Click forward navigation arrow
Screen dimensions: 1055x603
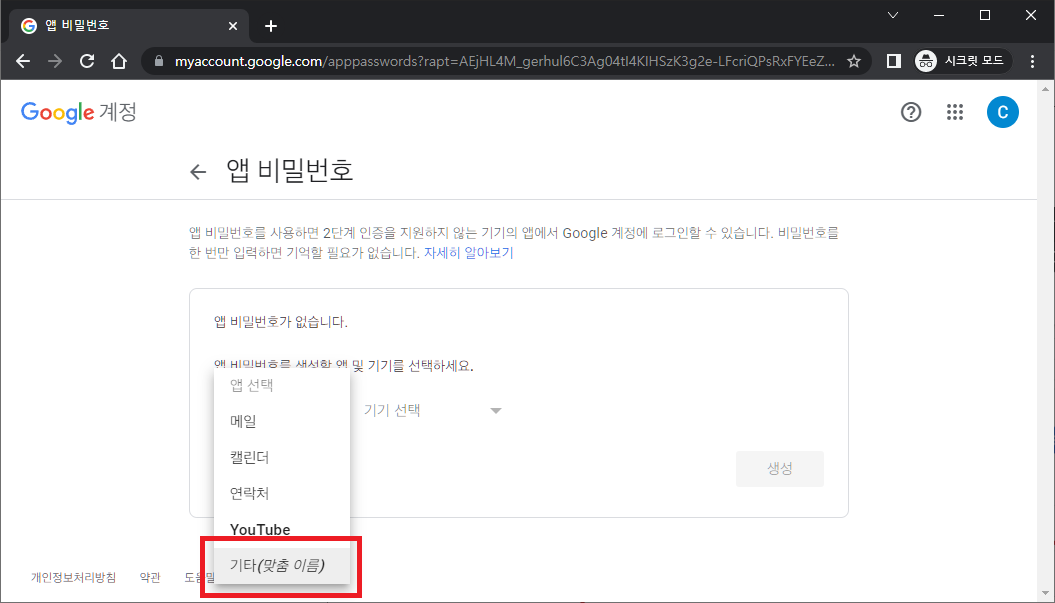coord(55,61)
